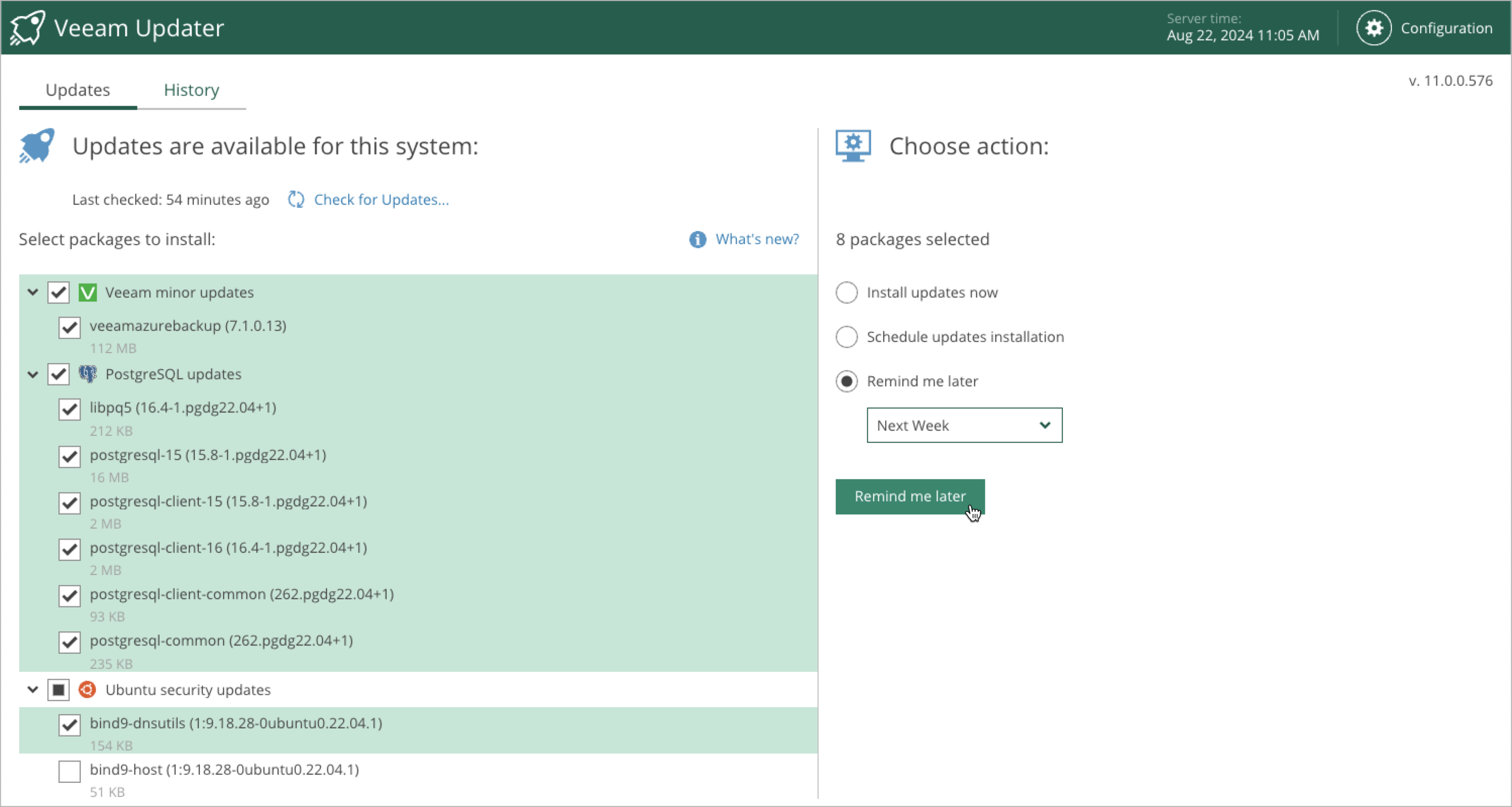Screen dimensions: 1512x807
Task: Choose Schedule updates installation option
Action: (x=846, y=336)
